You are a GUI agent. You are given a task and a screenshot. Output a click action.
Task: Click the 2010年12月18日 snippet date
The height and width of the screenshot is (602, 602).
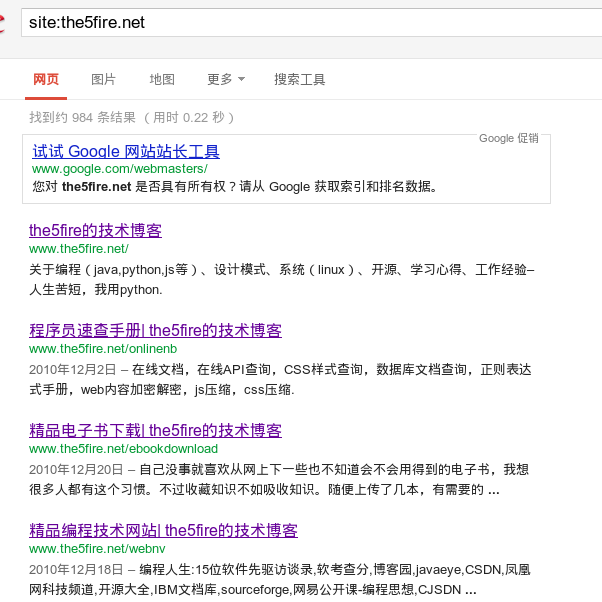pyautogui.click(x=76, y=570)
